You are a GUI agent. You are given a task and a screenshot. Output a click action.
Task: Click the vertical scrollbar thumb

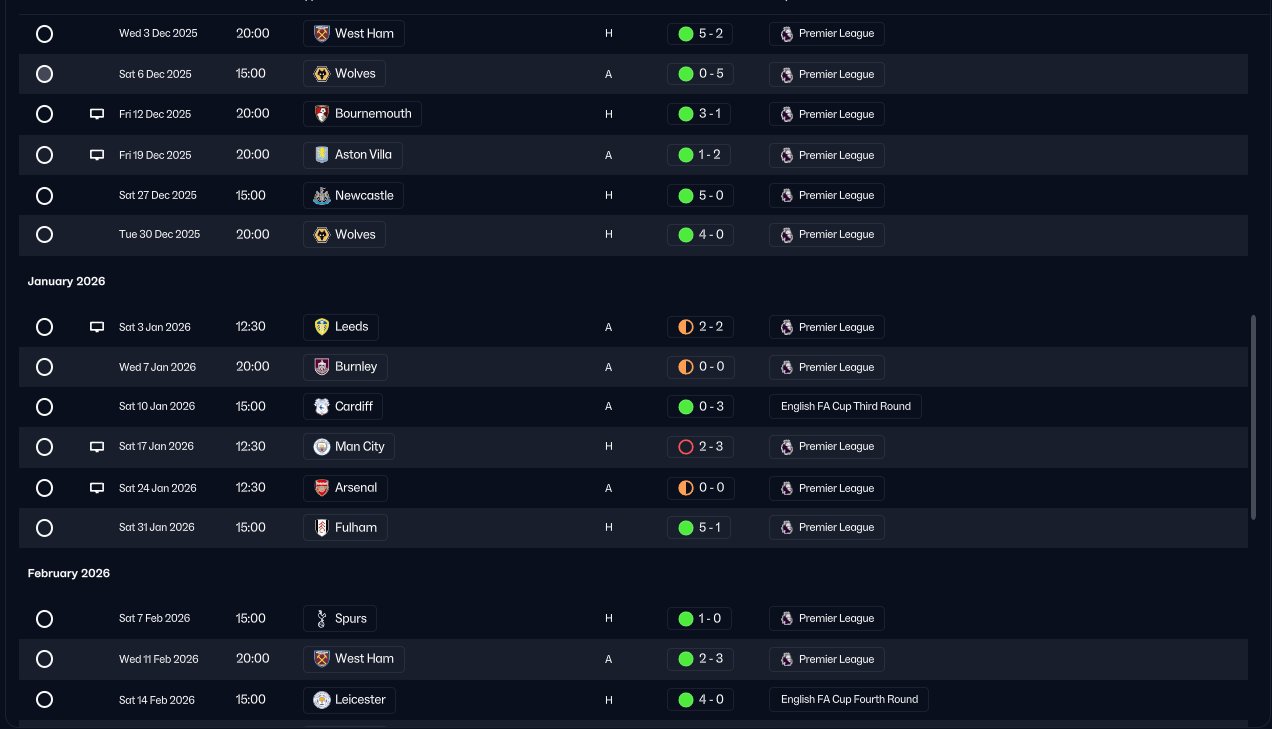tap(1254, 417)
